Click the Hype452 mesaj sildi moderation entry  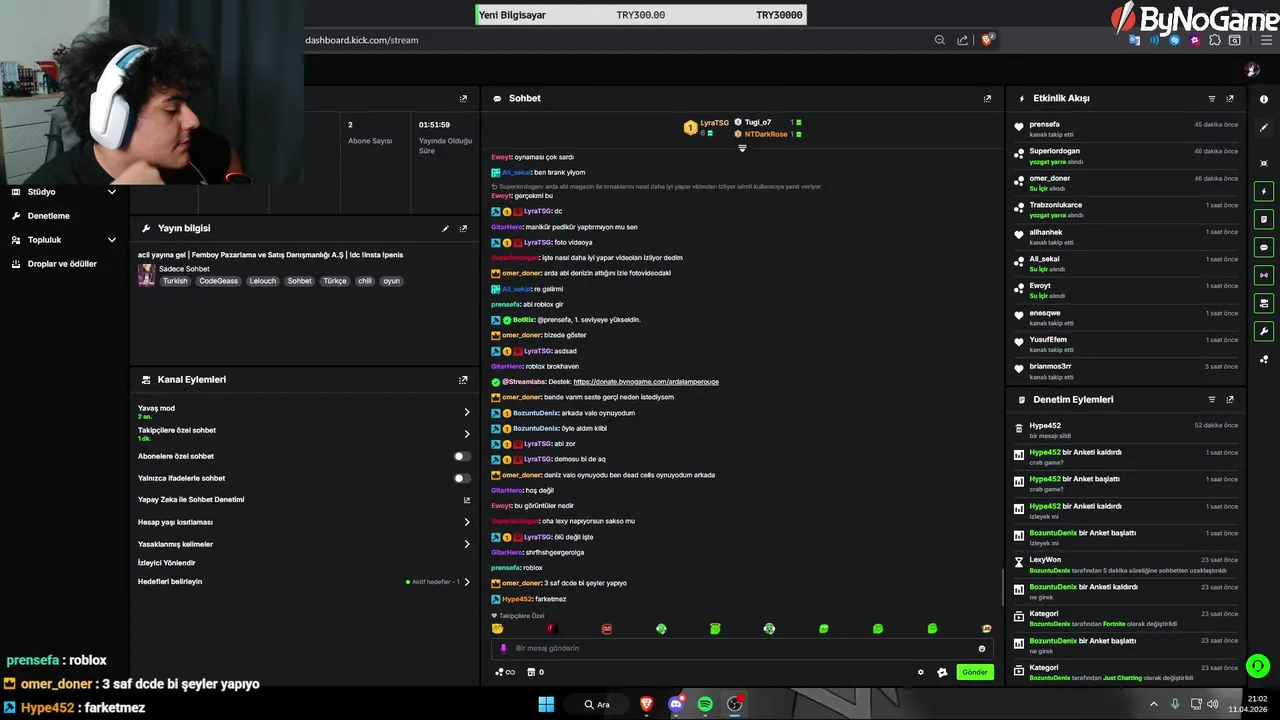[x=1126, y=430]
